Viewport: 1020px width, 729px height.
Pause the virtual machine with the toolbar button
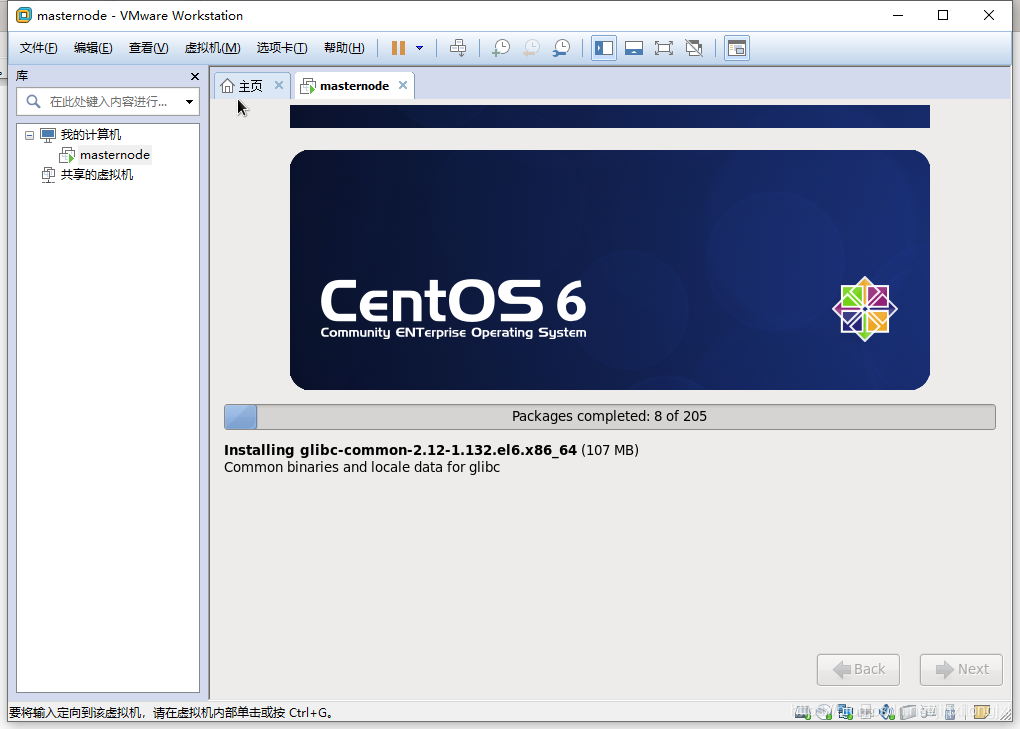click(398, 48)
